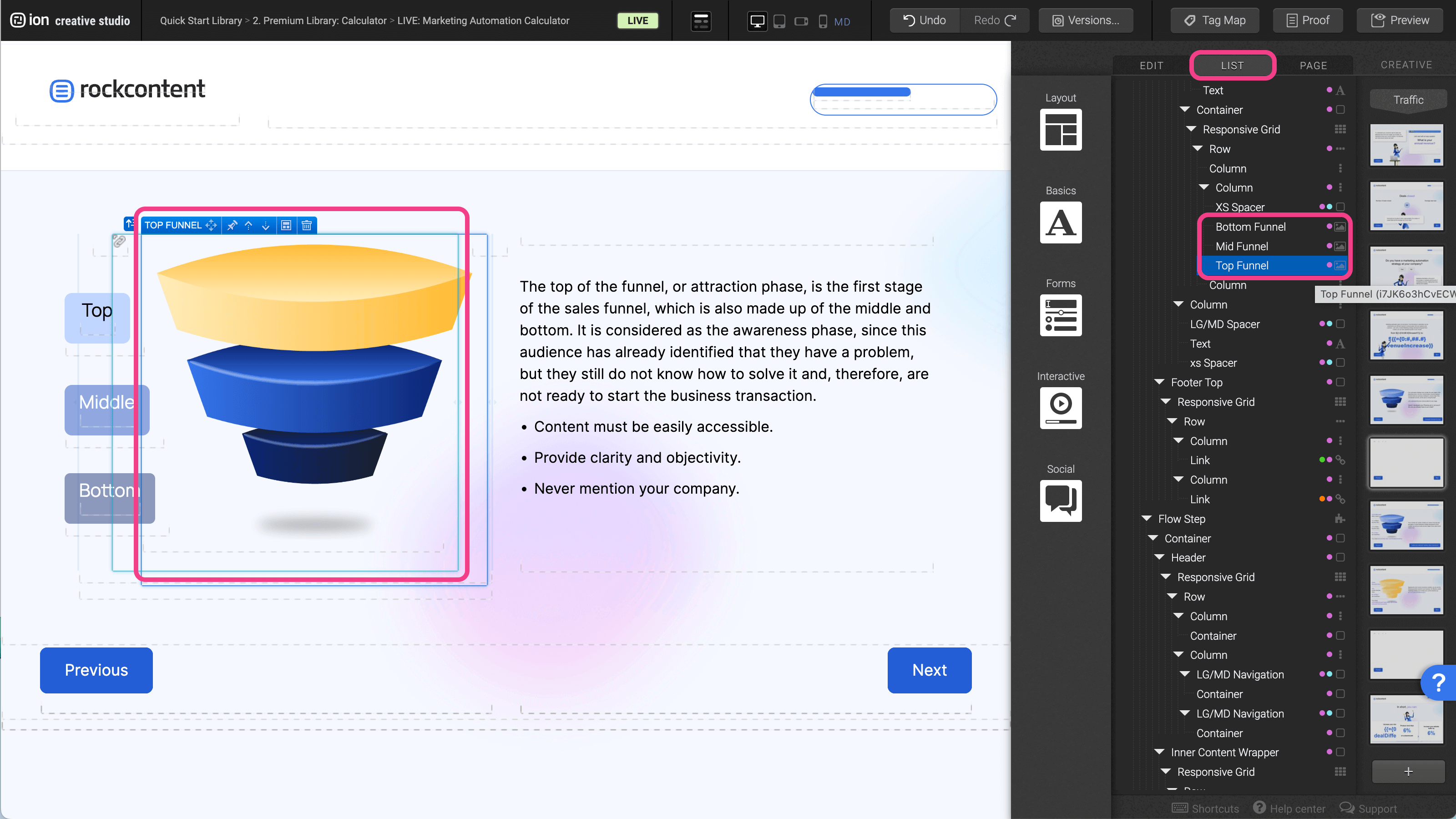Switch to the EDIT tab
Viewport: 1456px width, 819px height.
point(1151,66)
